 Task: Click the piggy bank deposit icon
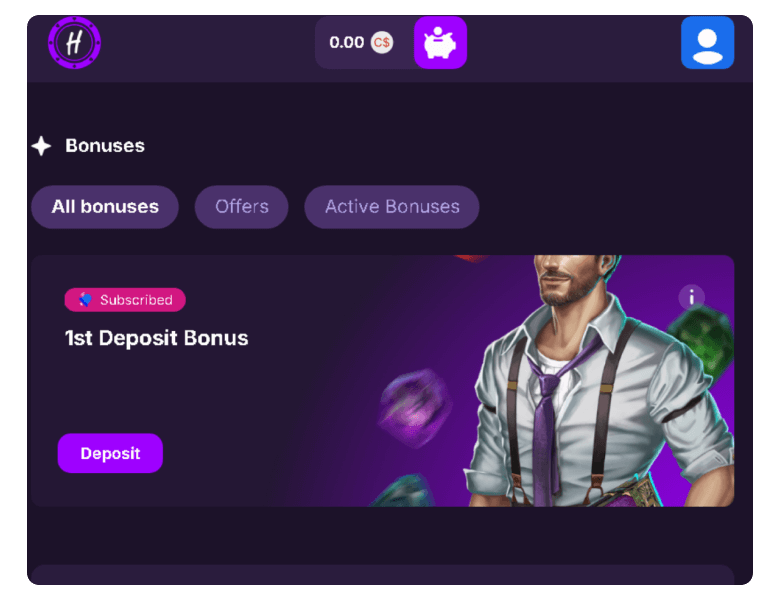point(440,43)
